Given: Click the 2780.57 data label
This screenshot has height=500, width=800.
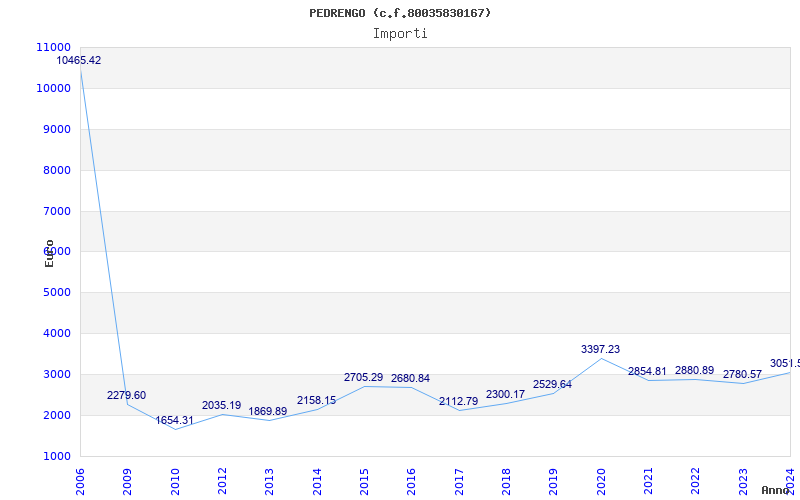Looking at the screenshot, I should 742,374.
